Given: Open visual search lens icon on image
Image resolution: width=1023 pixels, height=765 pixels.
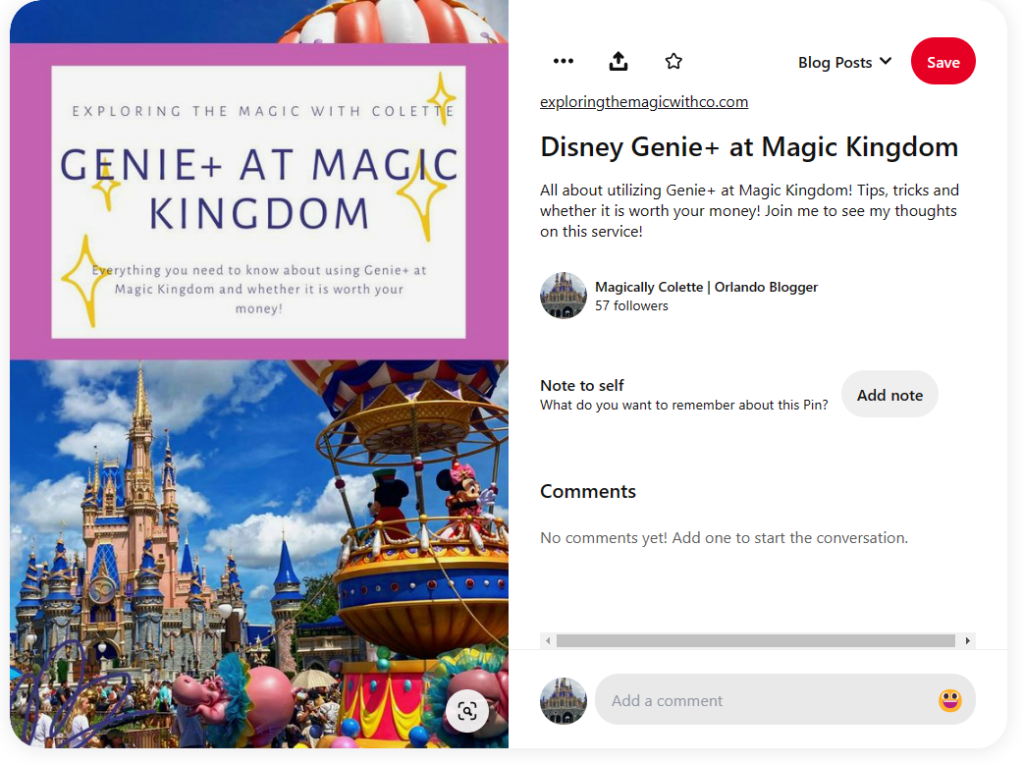Looking at the screenshot, I should point(467,711).
